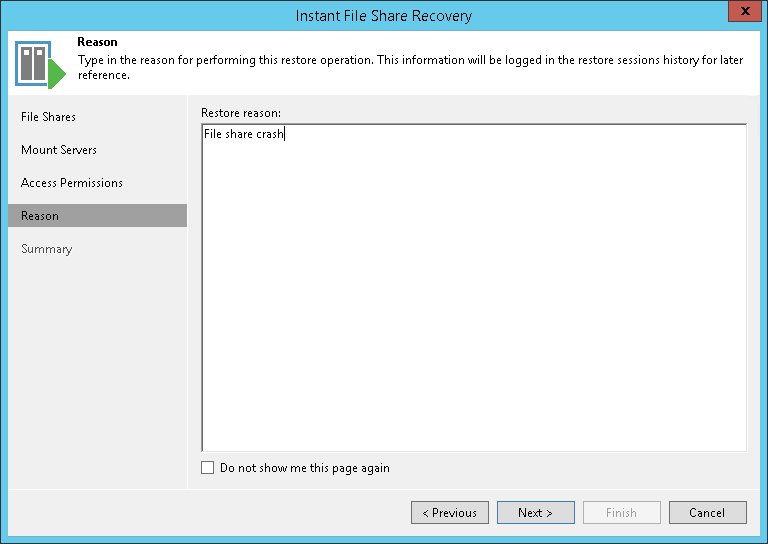Screen dimensions: 768x544
Task: Tick the 'Do not show me this page again' checkbox
Action: pyautogui.click(x=208, y=468)
